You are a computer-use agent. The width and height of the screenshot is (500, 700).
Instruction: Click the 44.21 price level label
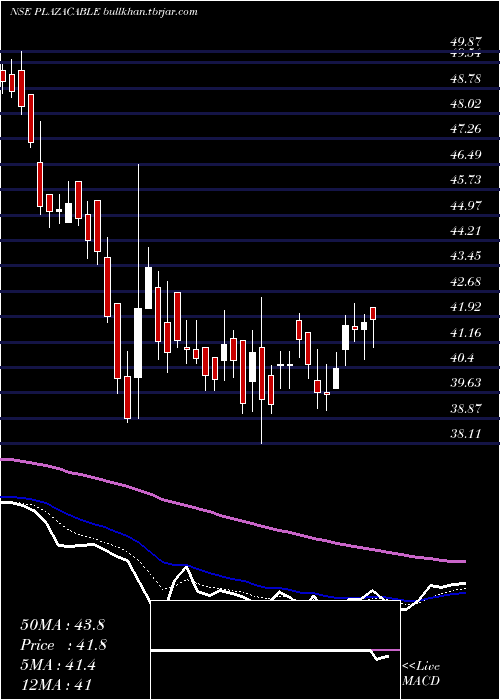[x=466, y=231]
